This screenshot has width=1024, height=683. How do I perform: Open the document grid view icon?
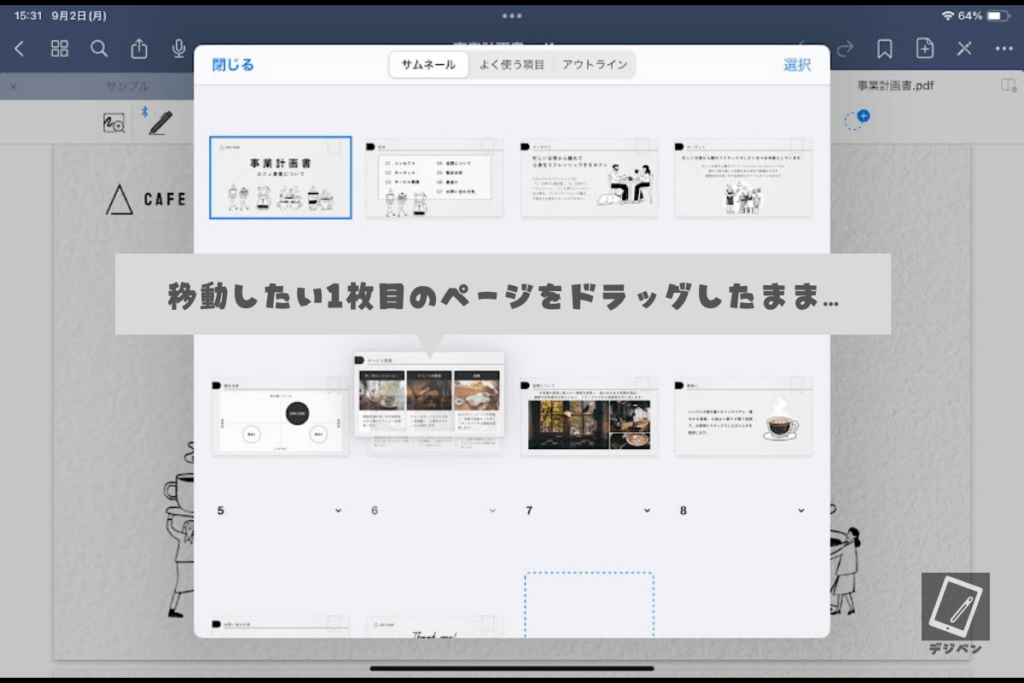coord(60,49)
